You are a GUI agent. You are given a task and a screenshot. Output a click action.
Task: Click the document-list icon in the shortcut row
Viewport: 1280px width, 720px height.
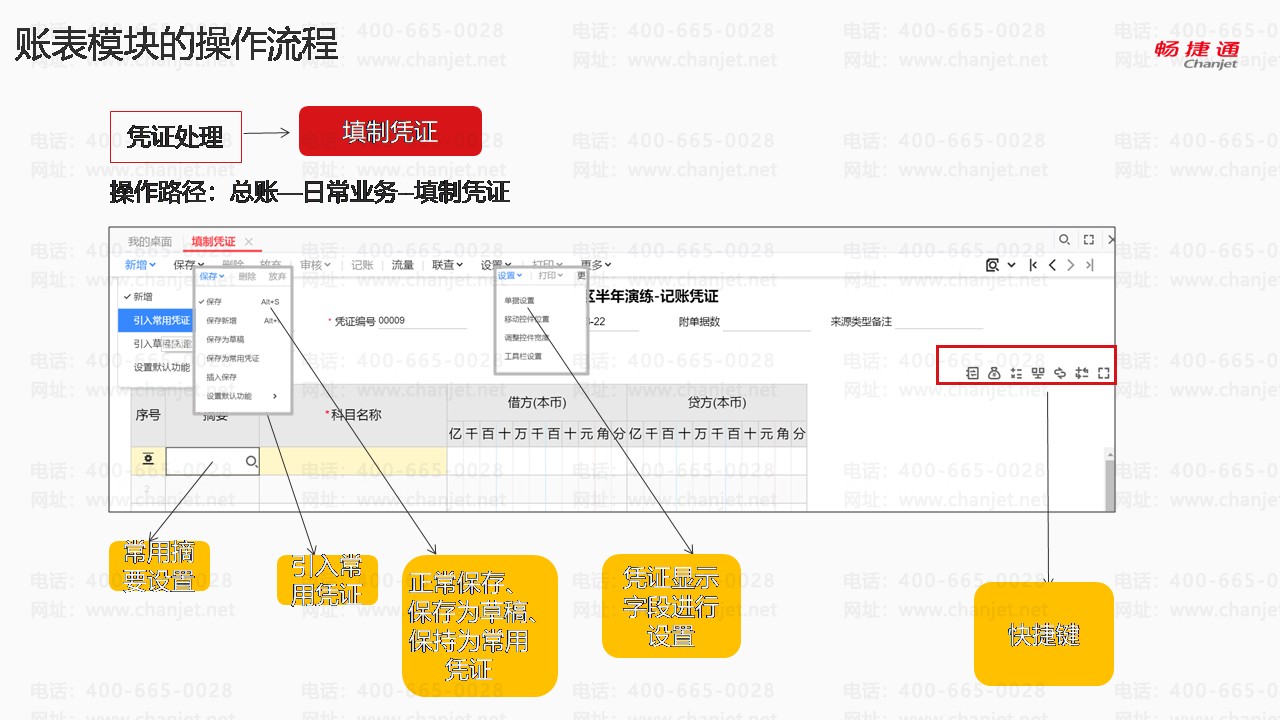click(972, 373)
